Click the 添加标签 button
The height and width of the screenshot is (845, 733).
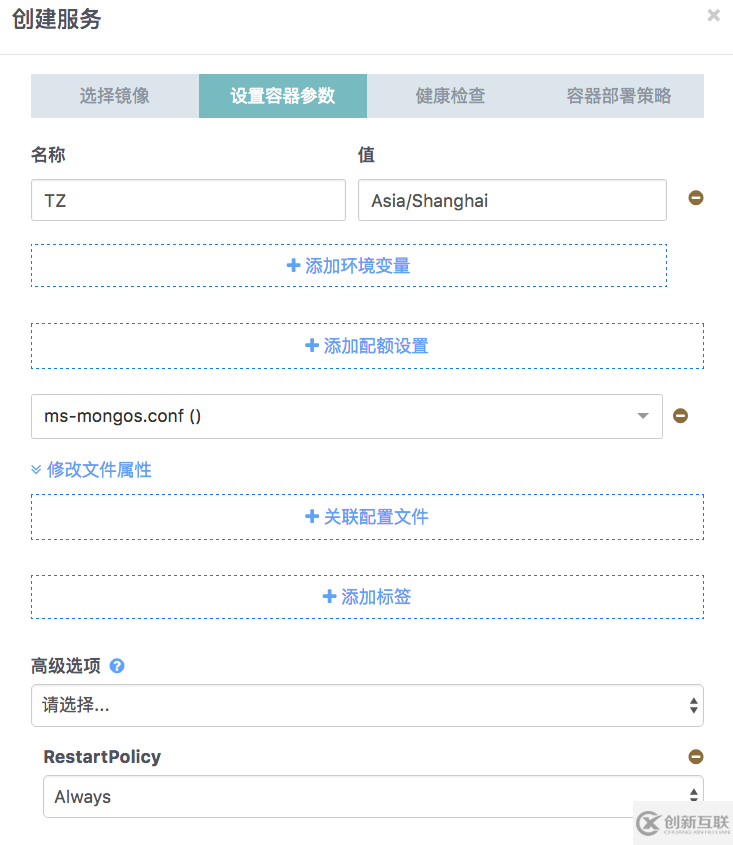(367, 597)
